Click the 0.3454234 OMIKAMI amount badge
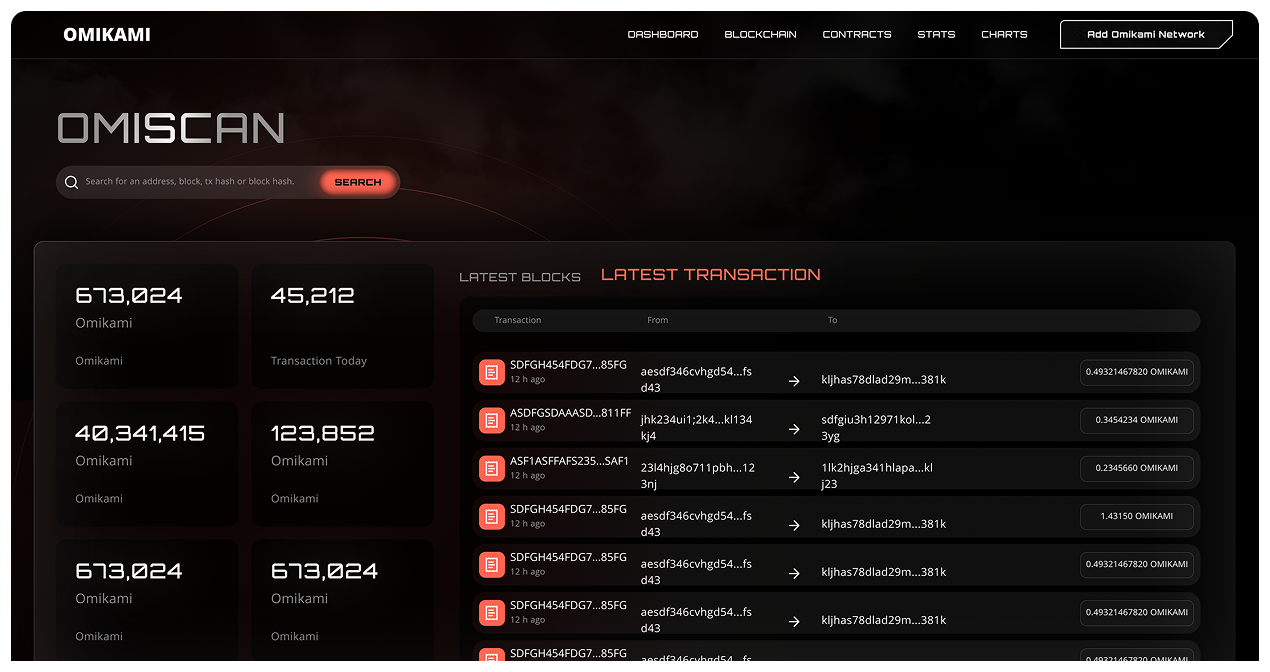The image size is (1270, 672). pos(1136,421)
